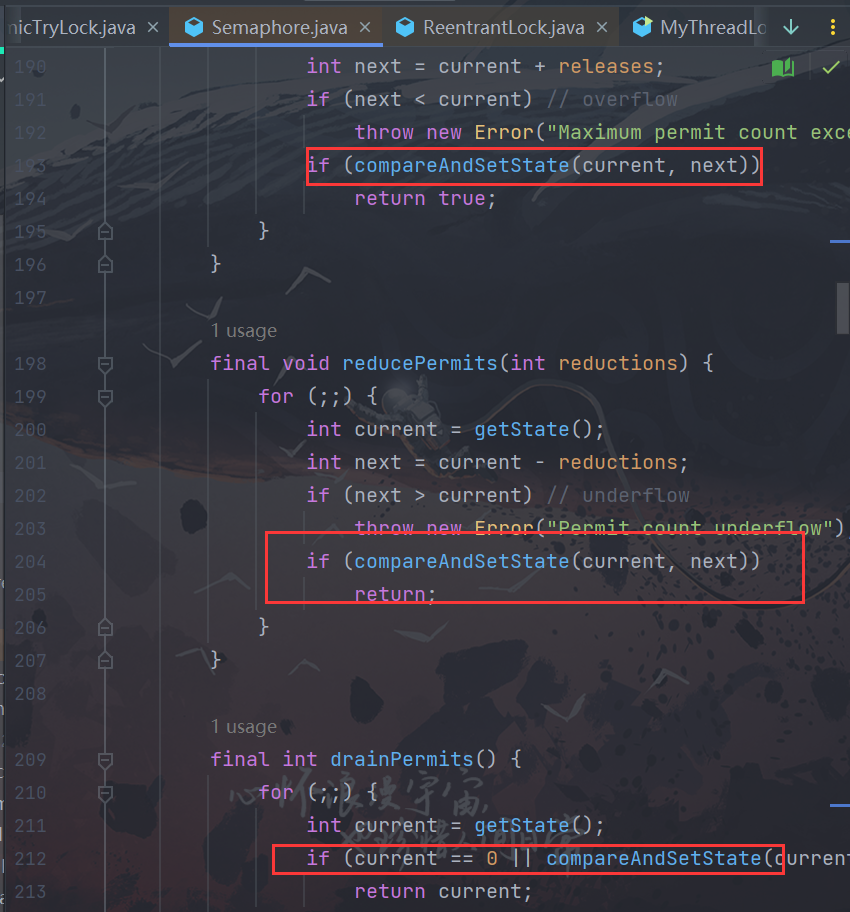
Task: Collapse the fold end marker at line 206
Action: 105,628
